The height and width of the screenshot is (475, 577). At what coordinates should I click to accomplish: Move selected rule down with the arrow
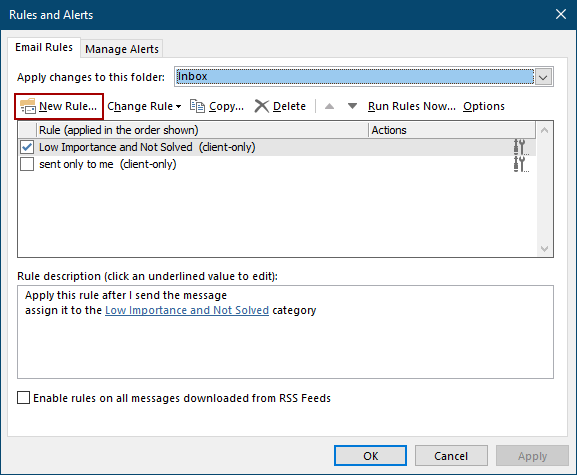(352, 106)
